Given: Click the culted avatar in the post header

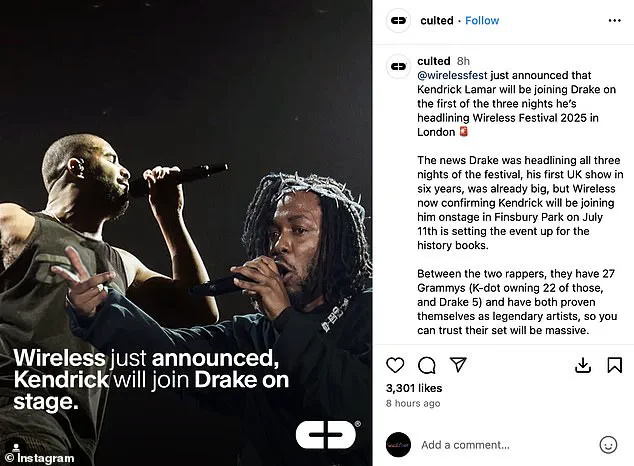Looking at the screenshot, I should (399, 20).
